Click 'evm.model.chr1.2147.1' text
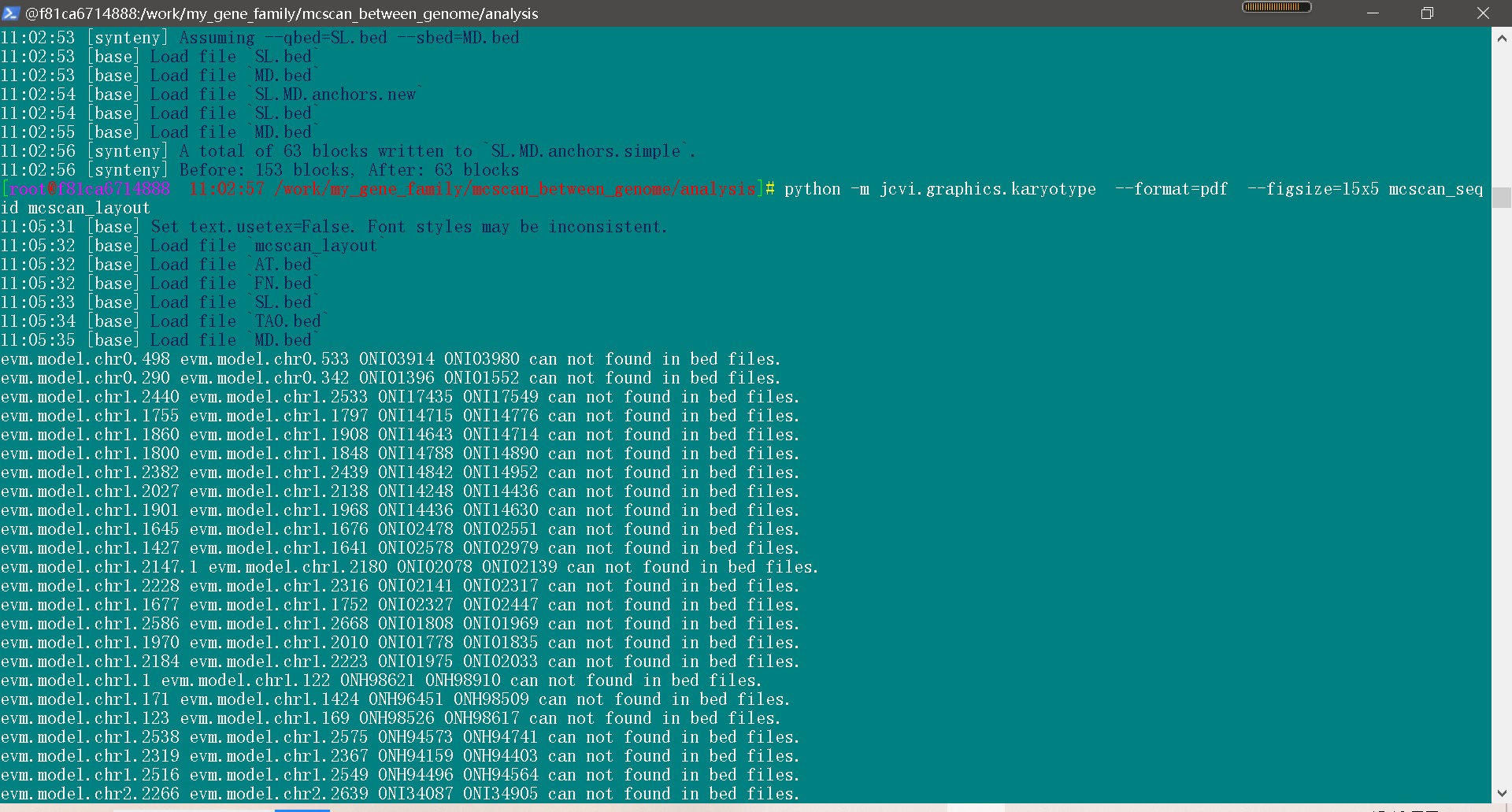The width and height of the screenshot is (1512, 812). tap(99, 567)
